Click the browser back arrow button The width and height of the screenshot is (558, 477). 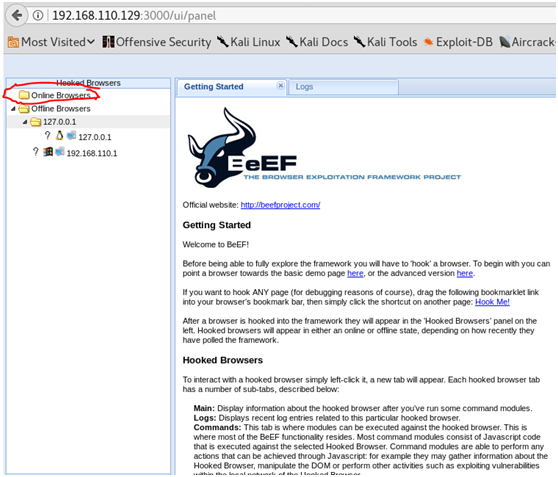(x=16, y=15)
